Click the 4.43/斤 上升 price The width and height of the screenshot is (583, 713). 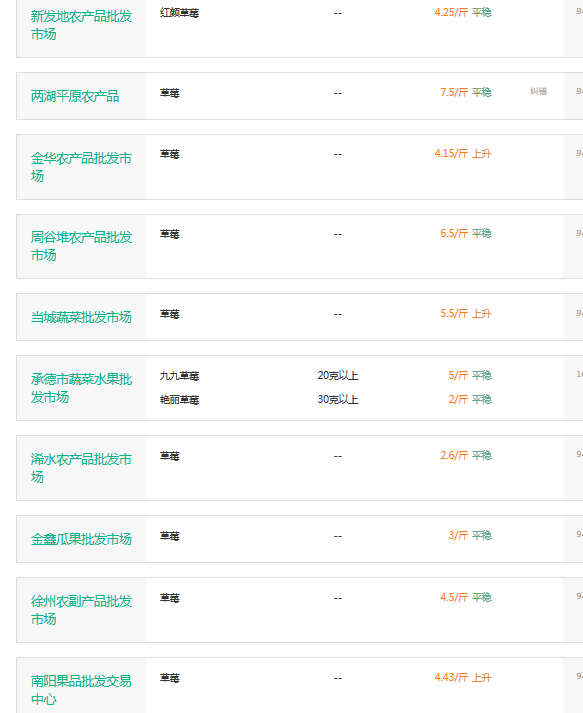tap(463, 677)
